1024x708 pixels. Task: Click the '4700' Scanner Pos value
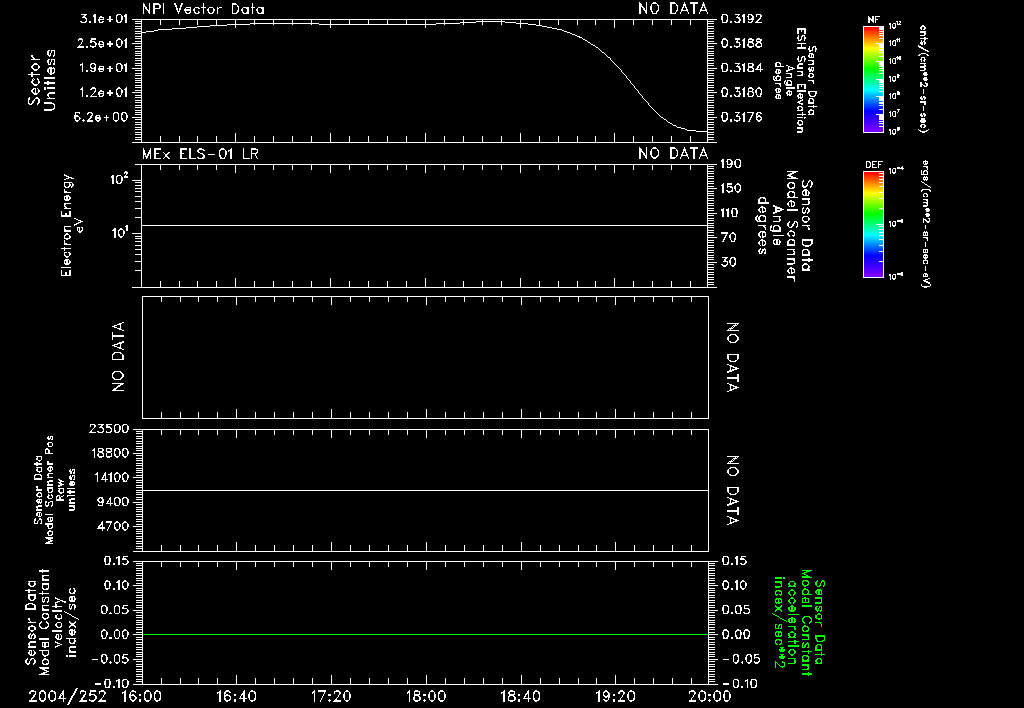pyautogui.click(x=112, y=526)
